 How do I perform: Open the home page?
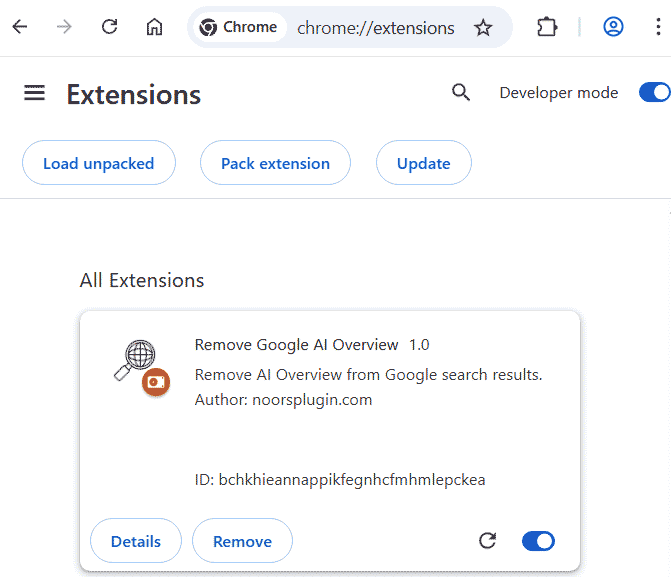point(154,27)
